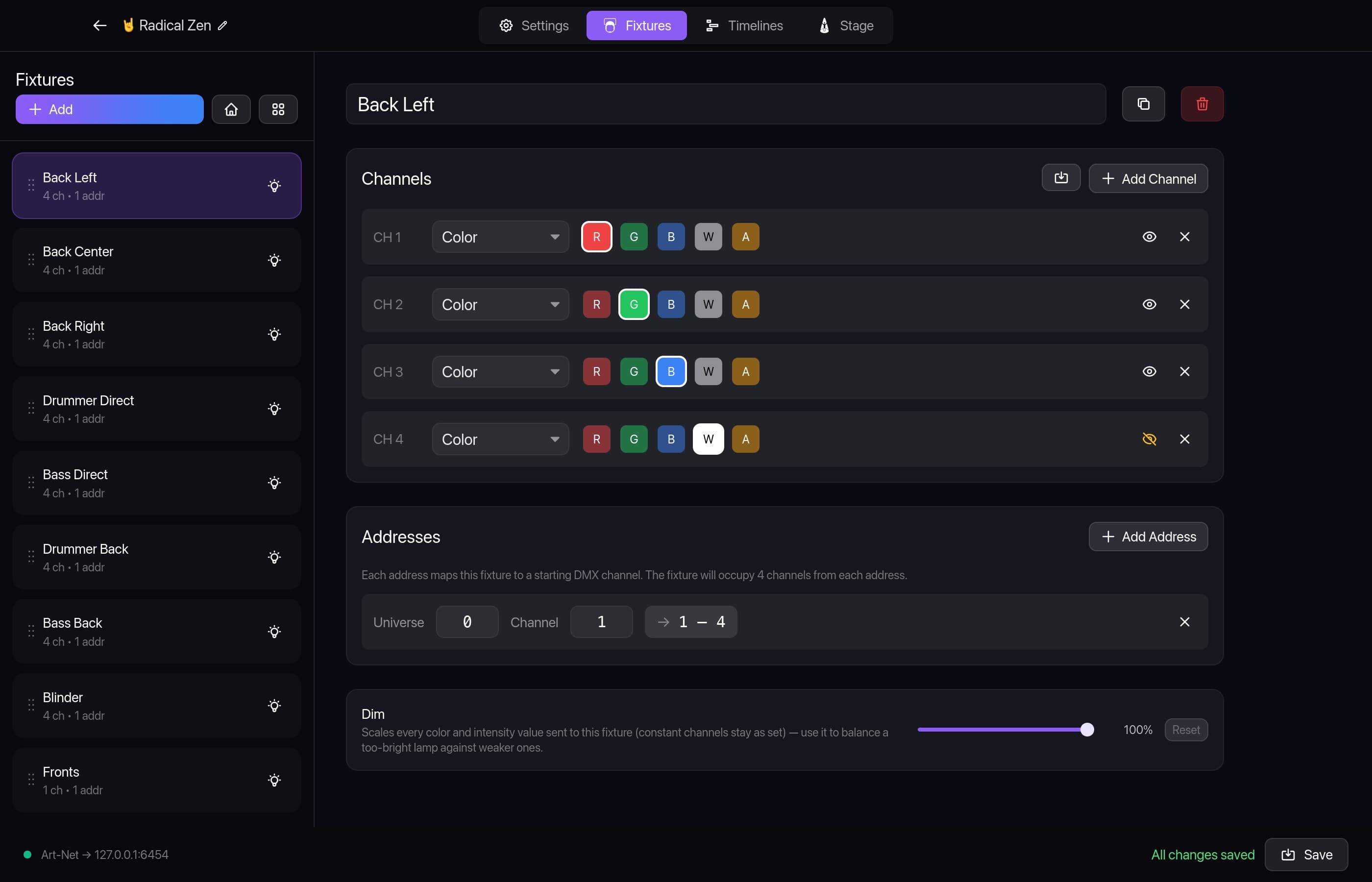Screen dimensions: 1372x882
Task: Test the Back Right fixture light bulb
Action: tap(274, 335)
